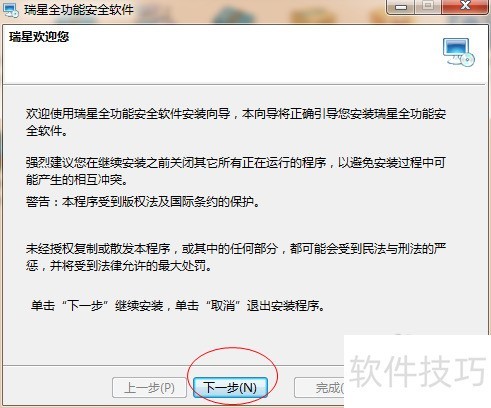Click the quoted 取消 word in instructions
The image size is (491, 408).
(223, 306)
